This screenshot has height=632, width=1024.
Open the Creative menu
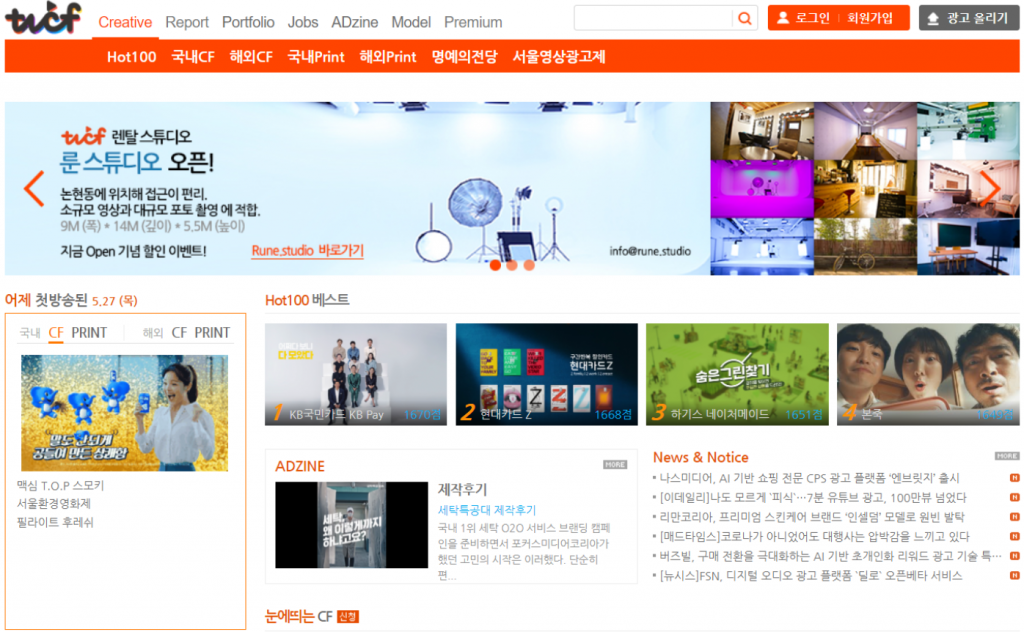125,22
